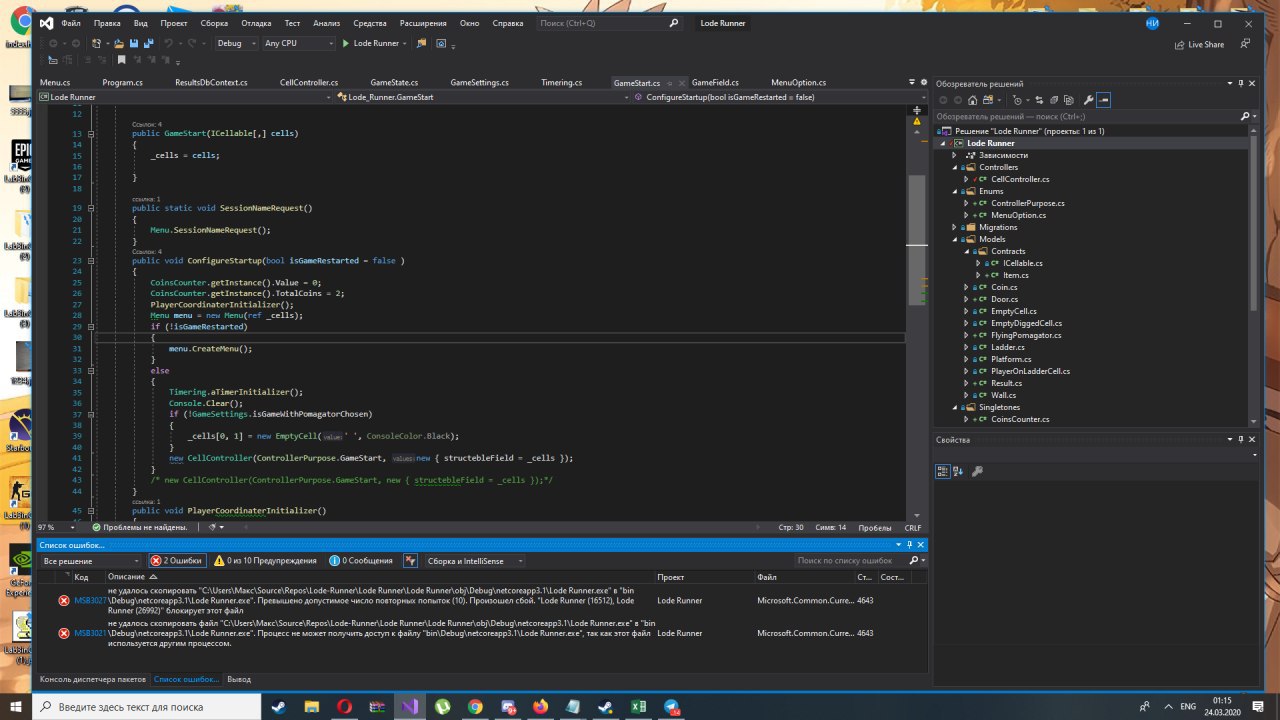Click the Open File folder icon
Screen dimensions: 1280x720
point(119,43)
